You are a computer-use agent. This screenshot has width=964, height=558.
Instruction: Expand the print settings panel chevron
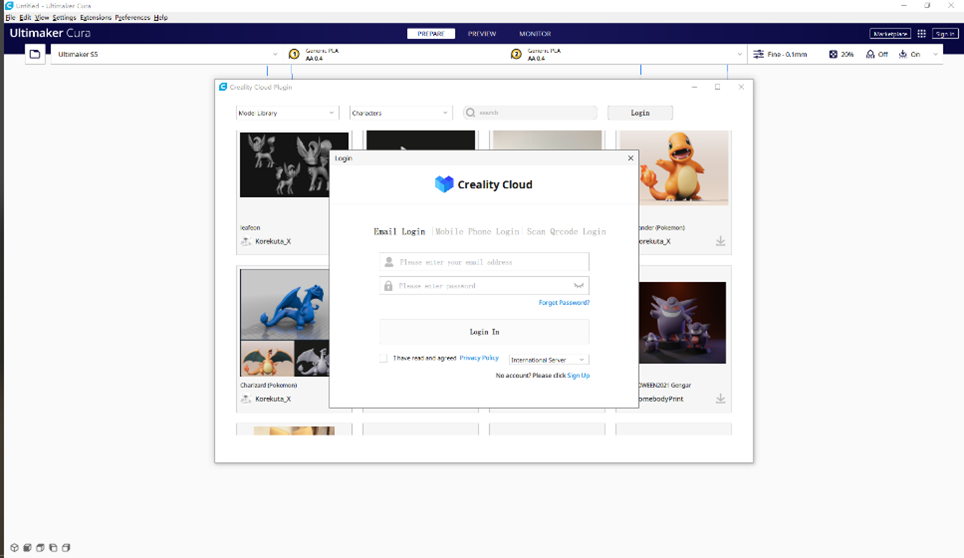[935, 54]
